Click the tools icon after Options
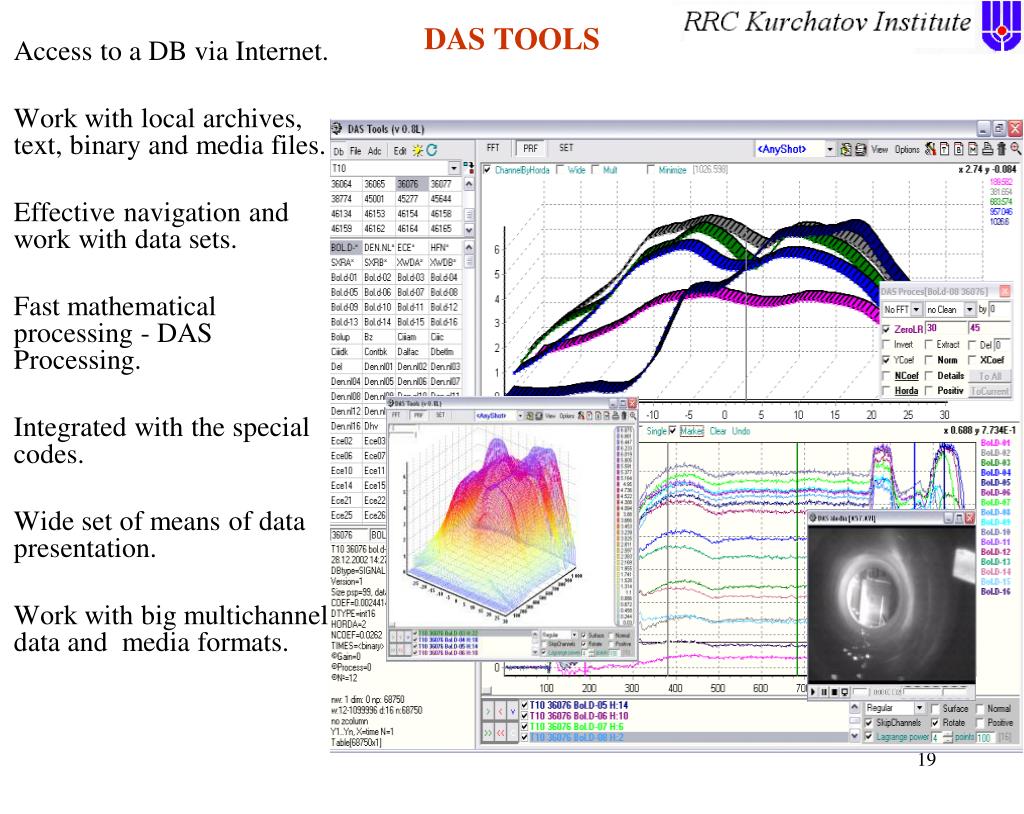This screenshot has width=1024, height=814. [931, 150]
